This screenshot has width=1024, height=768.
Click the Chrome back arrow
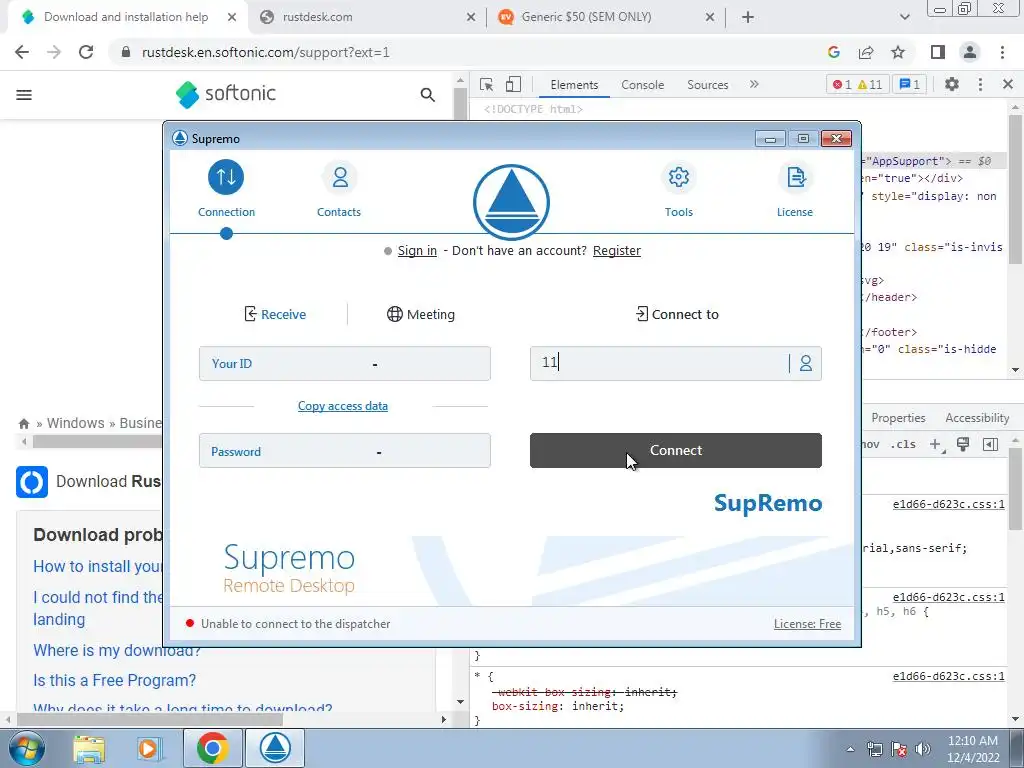(x=22, y=52)
